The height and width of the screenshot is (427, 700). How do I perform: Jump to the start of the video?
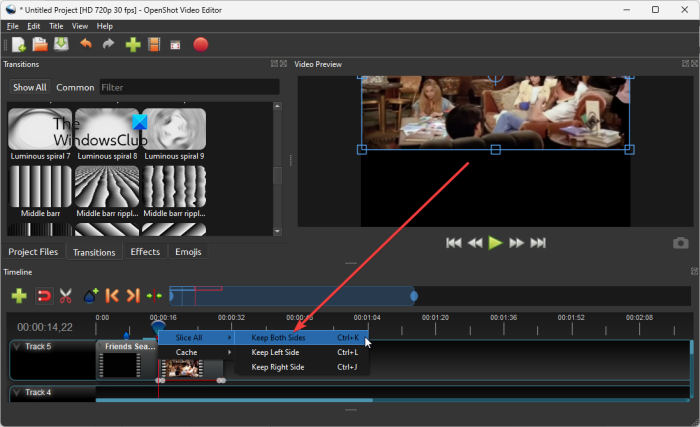454,243
